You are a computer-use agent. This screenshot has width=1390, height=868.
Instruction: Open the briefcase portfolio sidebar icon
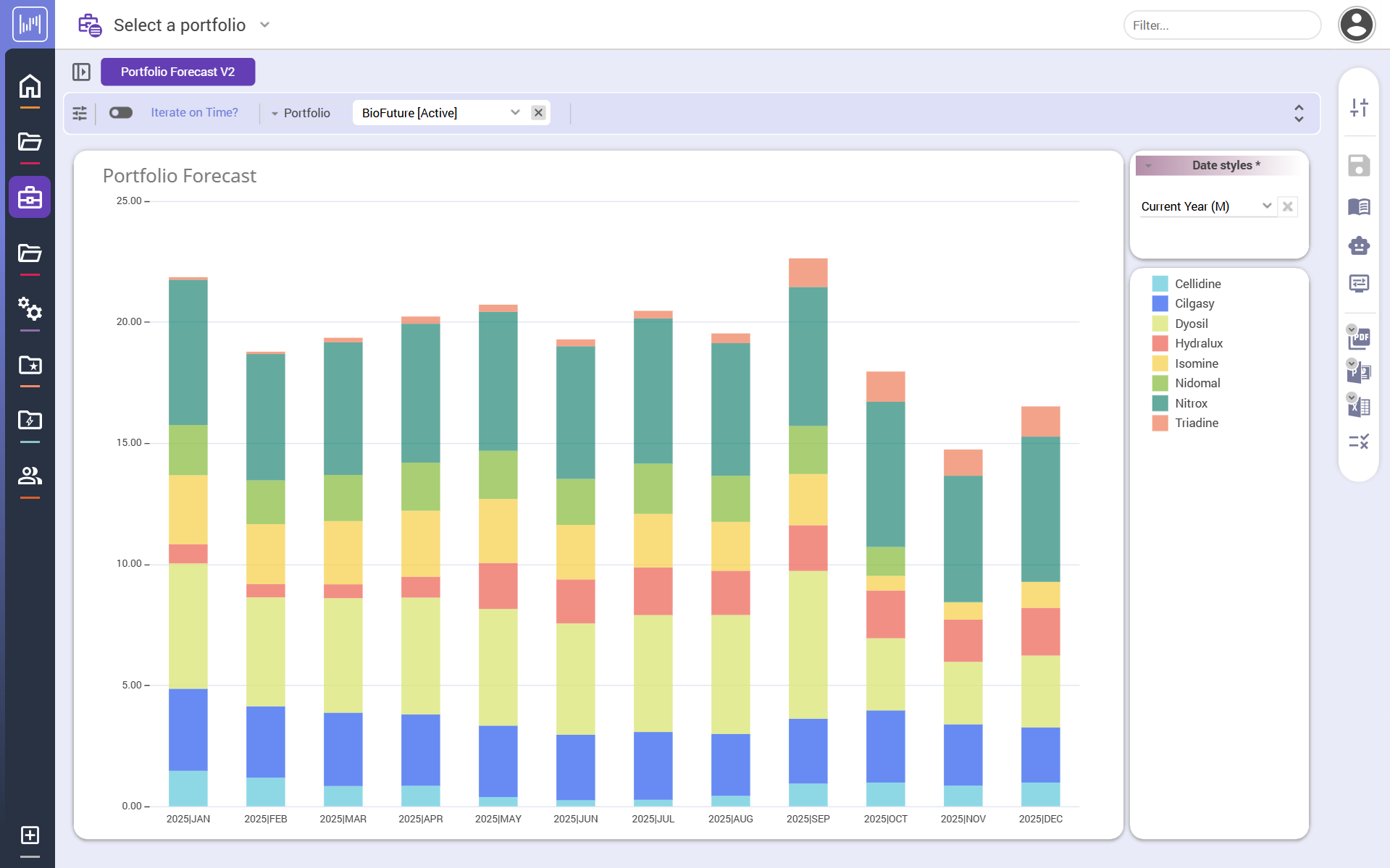click(x=30, y=197)
